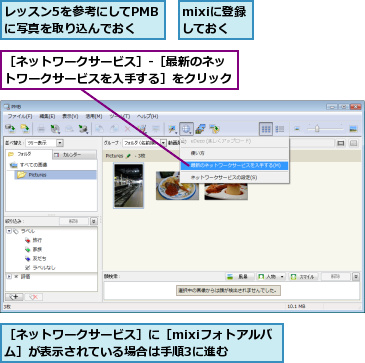The image size is (365, 363).
Task: Click the 人物 face search button
Action: click(267, 277)
